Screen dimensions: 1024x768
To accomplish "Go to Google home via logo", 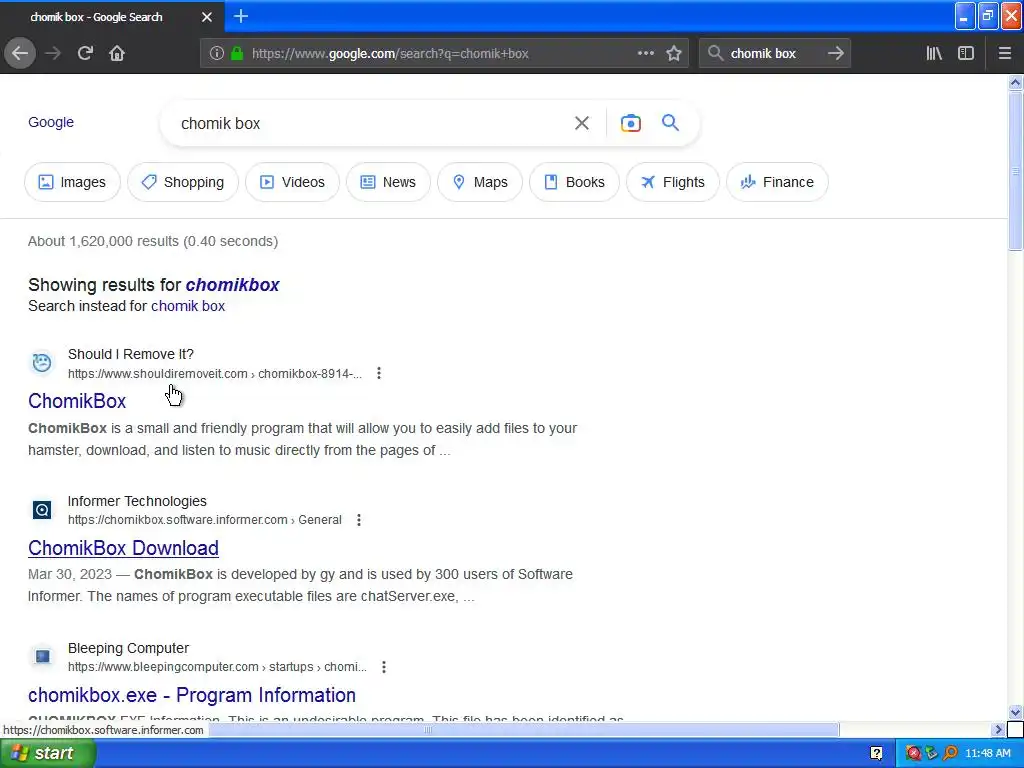I will coord(51,122).
